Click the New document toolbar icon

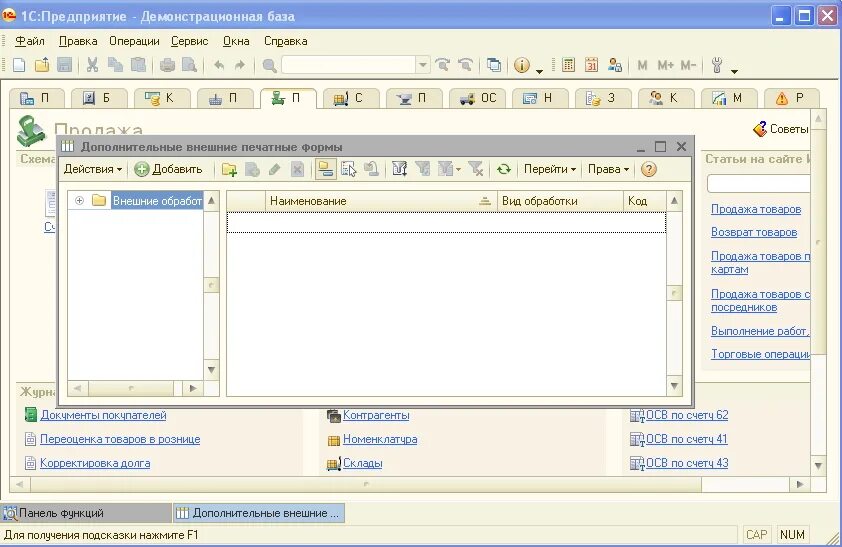click(19, 65)
